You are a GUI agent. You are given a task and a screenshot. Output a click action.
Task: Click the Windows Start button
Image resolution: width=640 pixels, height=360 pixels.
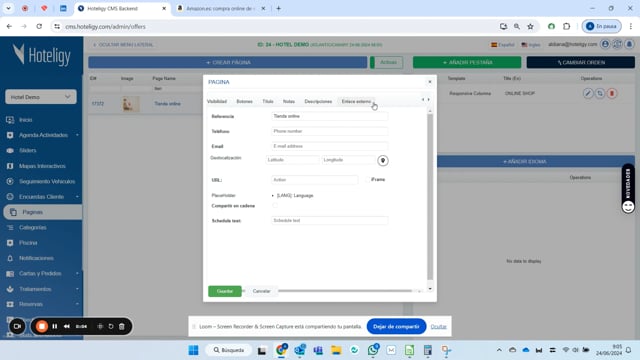tap(193, 350)
